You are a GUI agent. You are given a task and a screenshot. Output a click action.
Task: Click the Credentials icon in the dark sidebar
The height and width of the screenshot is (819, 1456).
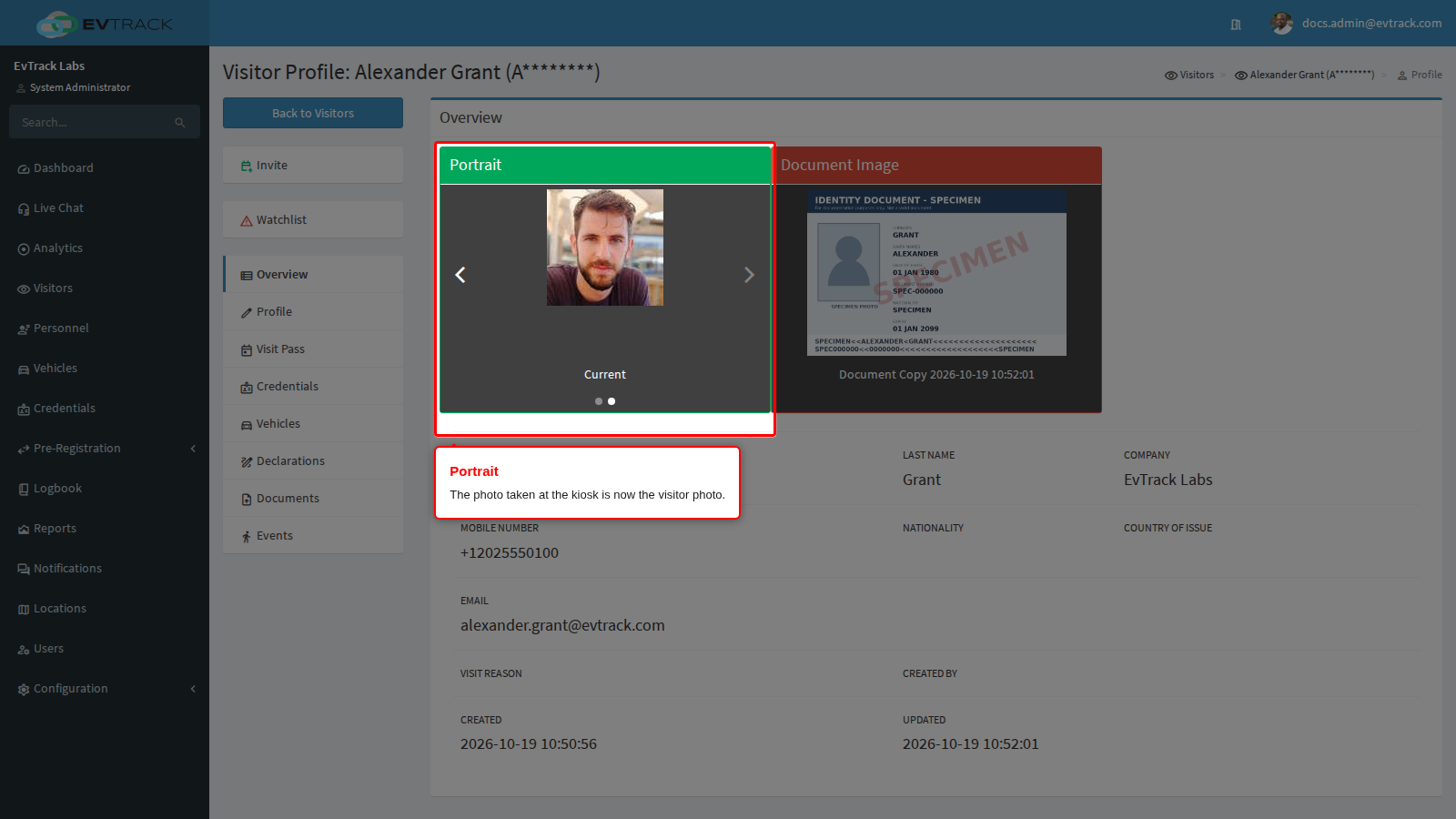pos(24,409)
